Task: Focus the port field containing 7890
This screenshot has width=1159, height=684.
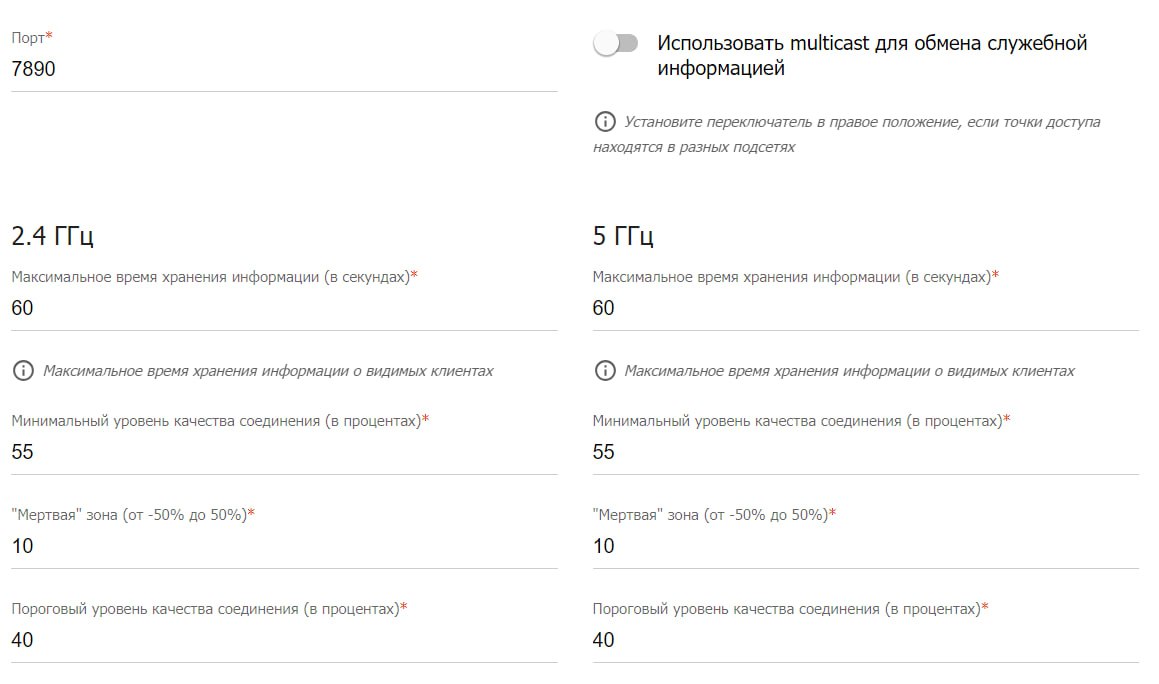Action: click(x=284, y=70)
